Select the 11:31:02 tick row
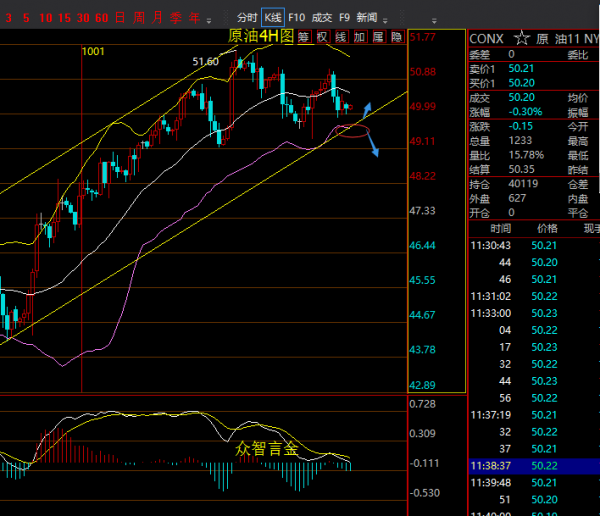 pyautogui.click(x=534, y=296)
